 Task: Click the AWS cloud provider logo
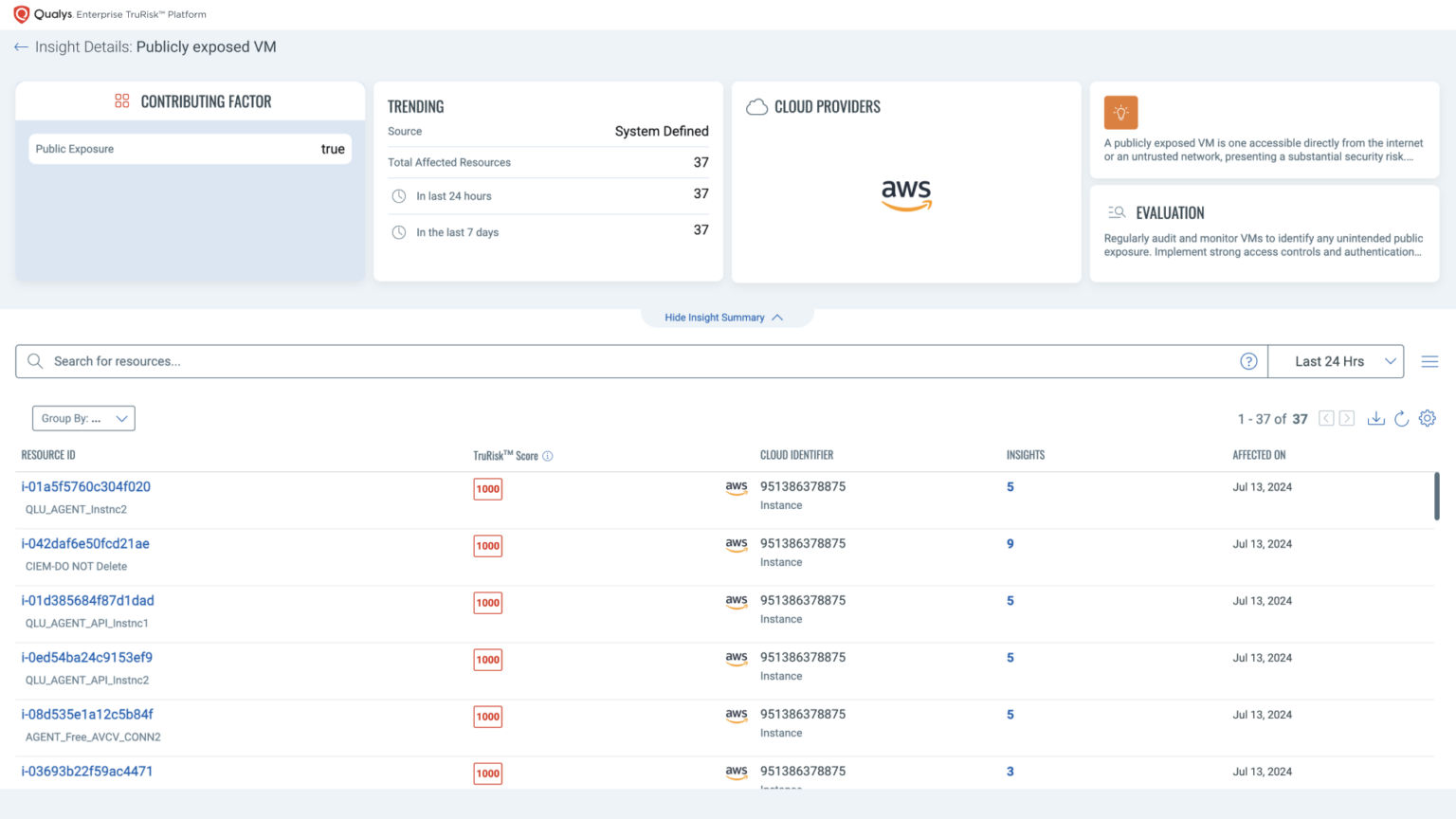(x=906, y=195)
